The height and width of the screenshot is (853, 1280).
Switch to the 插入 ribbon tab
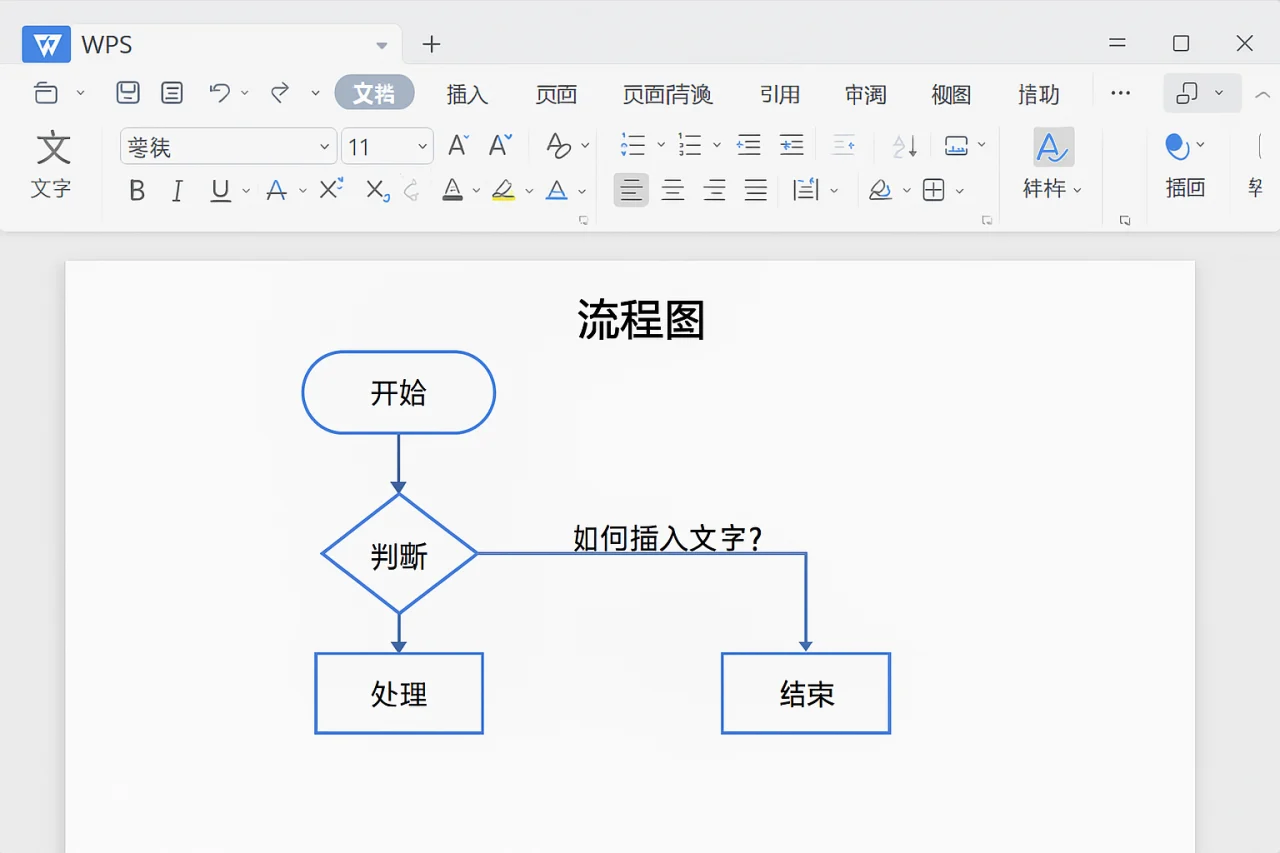point(467,94)
